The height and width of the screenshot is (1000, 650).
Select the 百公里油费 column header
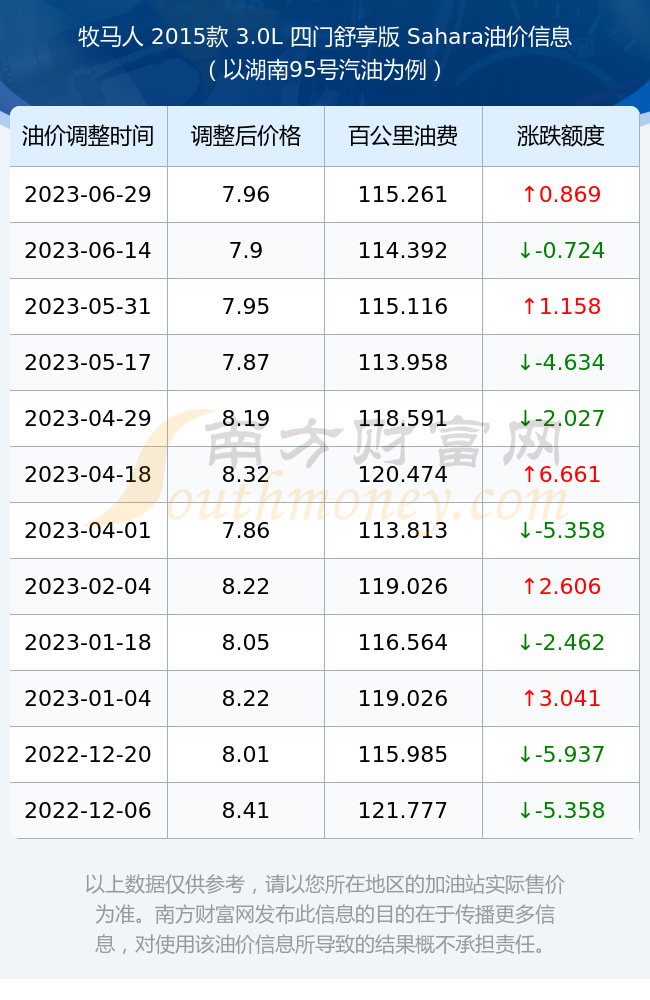pyautogui.click(x=403, y=136)
